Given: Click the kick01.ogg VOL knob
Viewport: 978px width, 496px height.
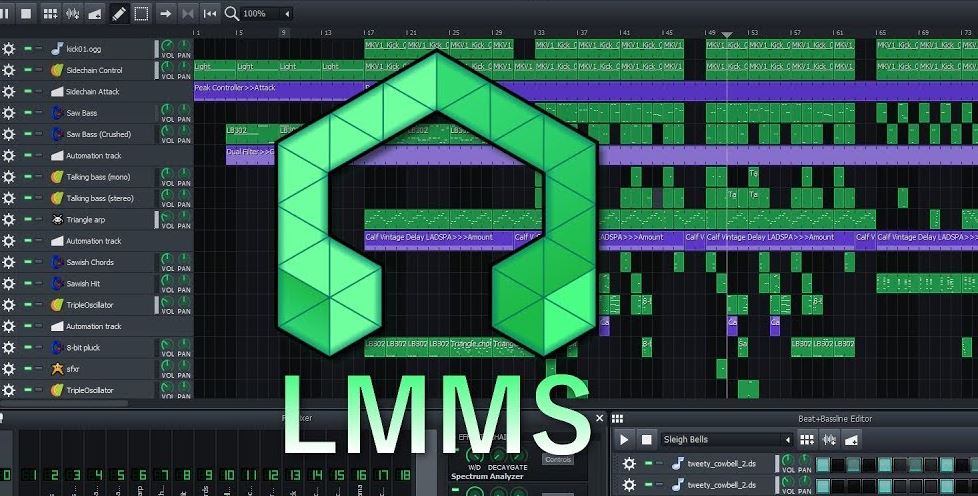Looking at the screenshot, I should 168,46.
